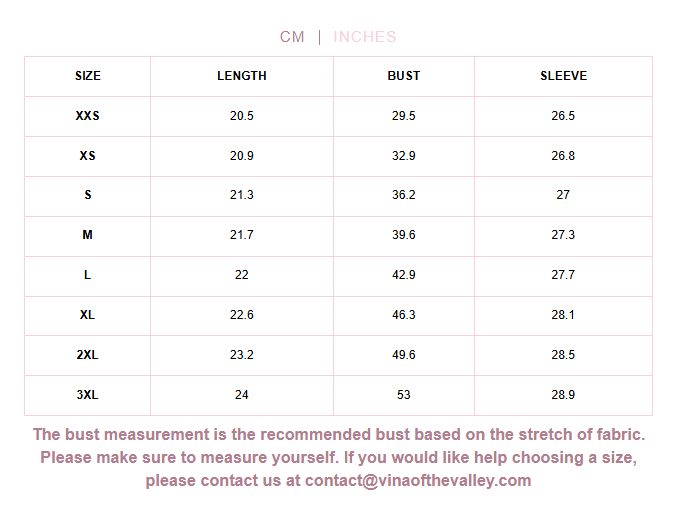Click the SLEEVE column header
Image resolution: width=676 pixels, height=505 pixels.
[563, 76]
